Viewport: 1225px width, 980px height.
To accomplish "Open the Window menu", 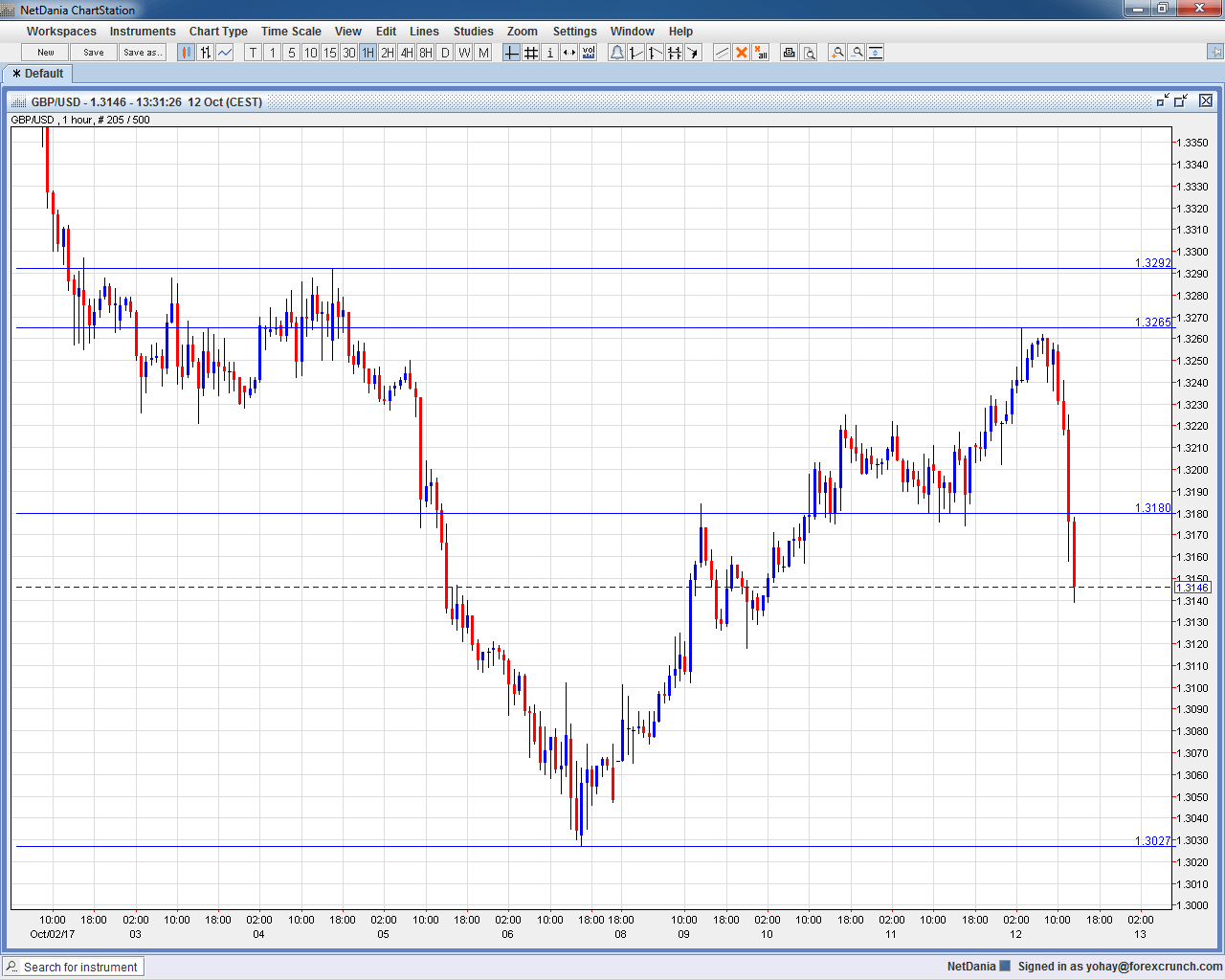I will click(x=633, y=32).
